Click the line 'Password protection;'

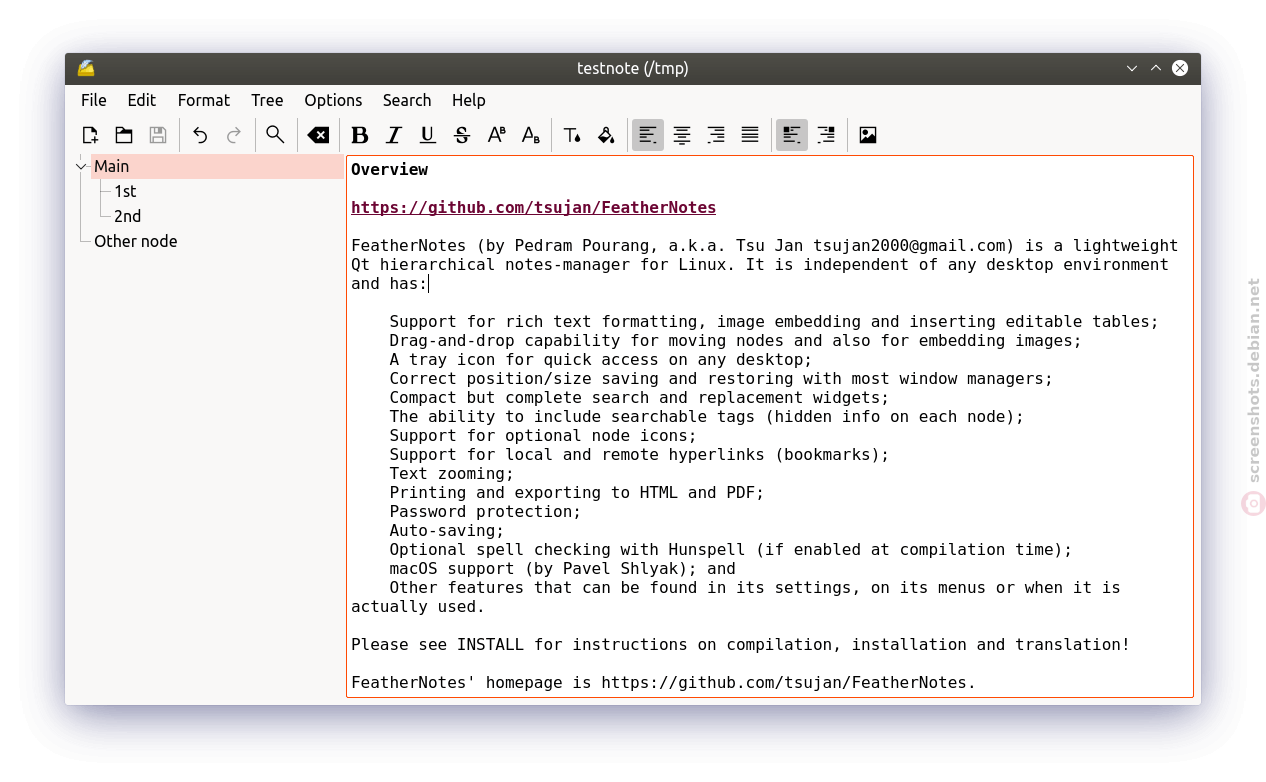[485, 512]
